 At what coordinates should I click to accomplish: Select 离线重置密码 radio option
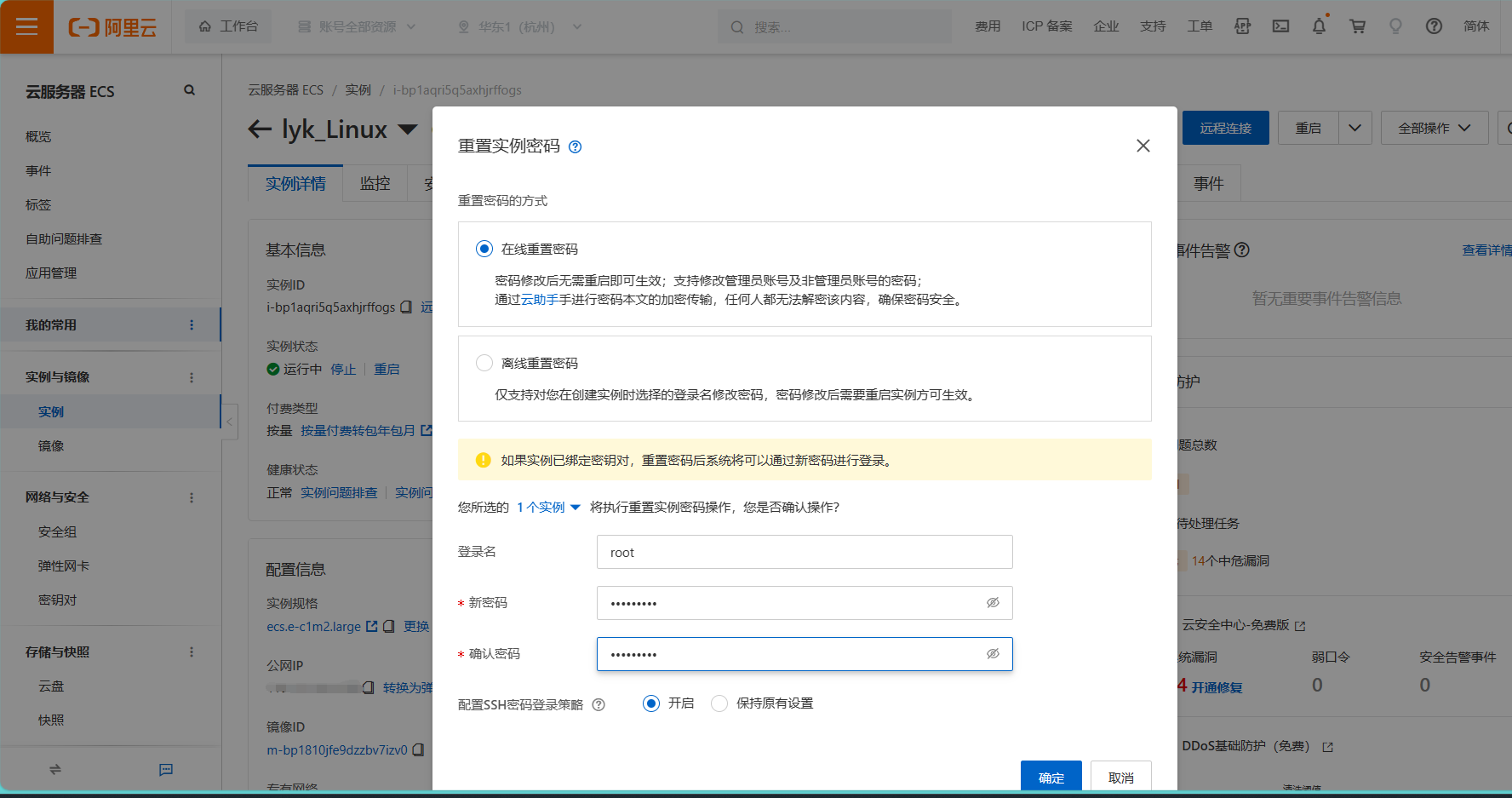[484, 363]
